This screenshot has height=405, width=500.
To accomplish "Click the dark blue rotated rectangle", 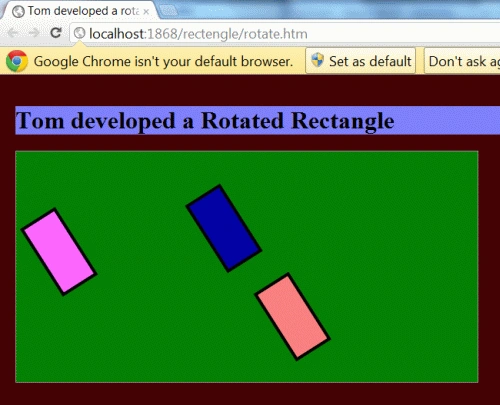I will pyautogui.click(x=224, y=228).
